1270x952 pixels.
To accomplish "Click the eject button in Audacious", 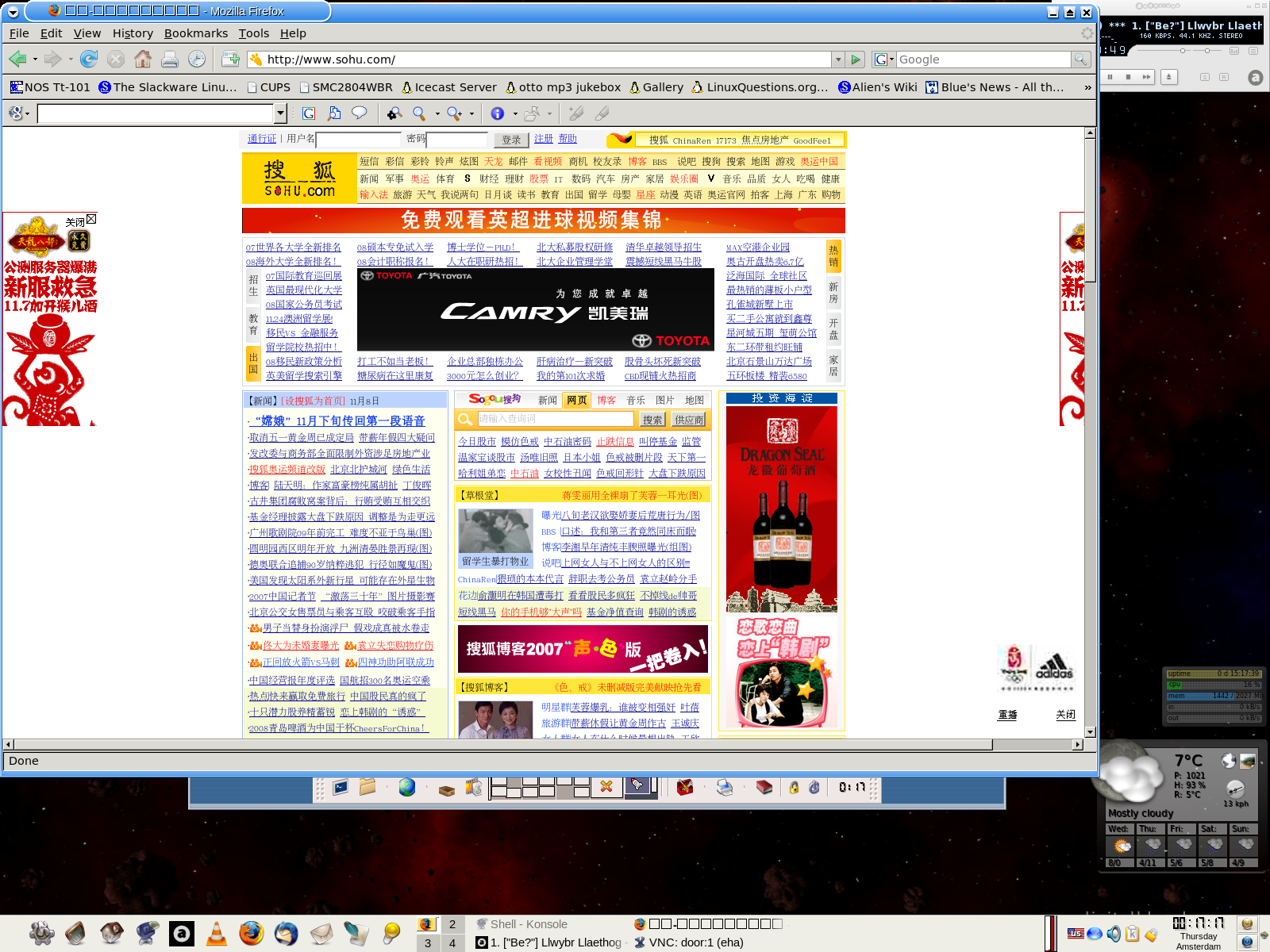I will click(x=1168, y=77).
